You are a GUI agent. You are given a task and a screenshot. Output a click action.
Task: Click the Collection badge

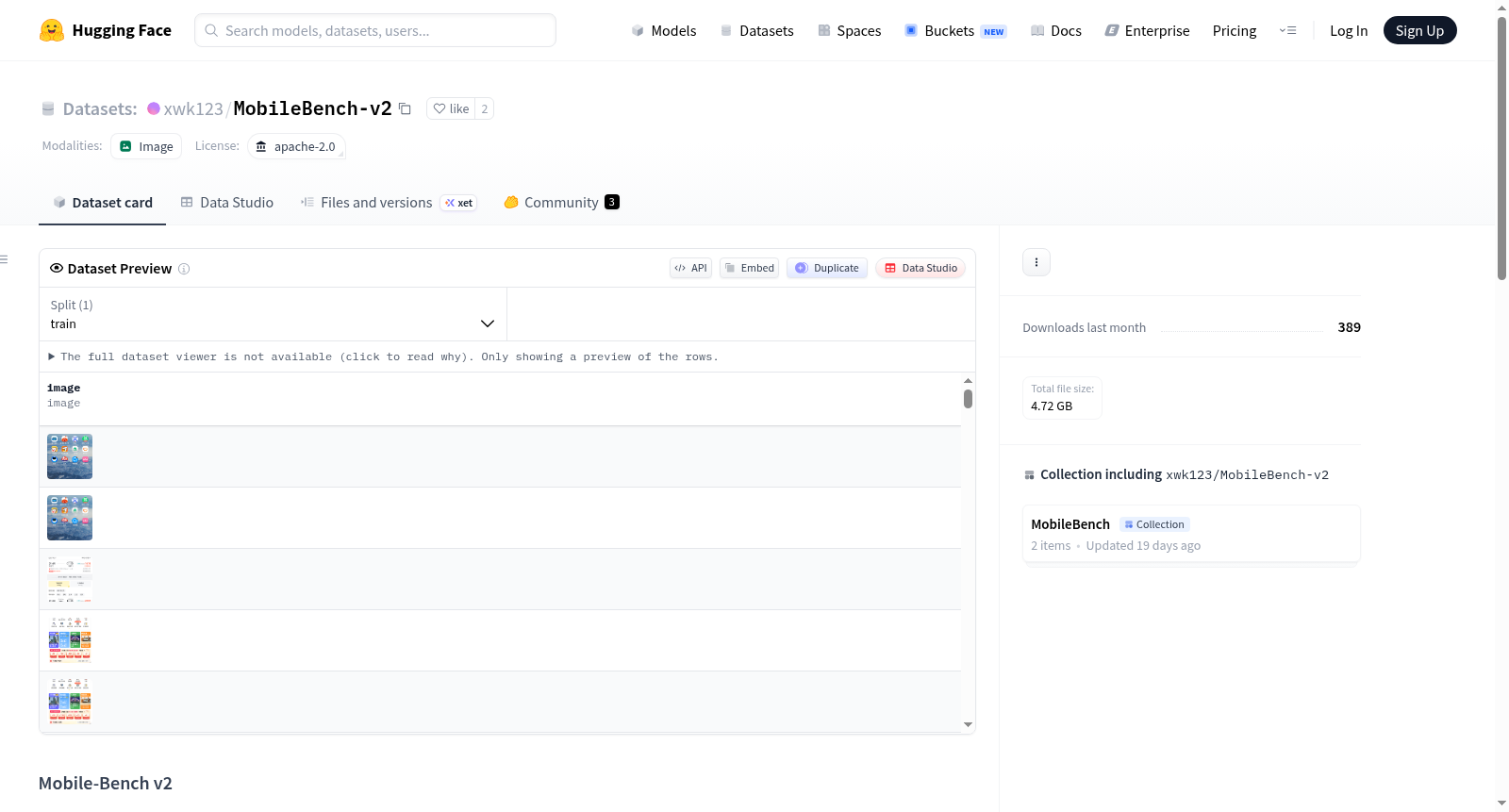click(1155, 524)
